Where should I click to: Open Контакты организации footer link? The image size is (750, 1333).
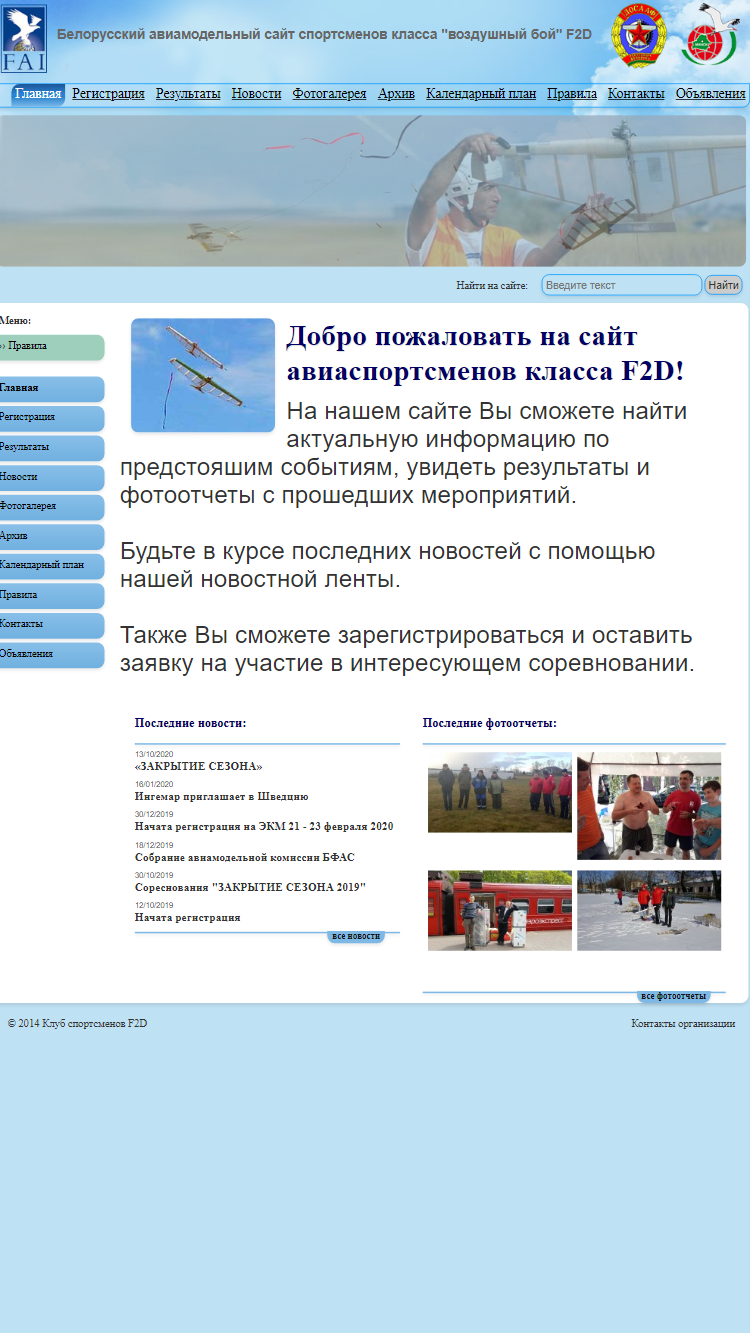(x=683, y=1023)
